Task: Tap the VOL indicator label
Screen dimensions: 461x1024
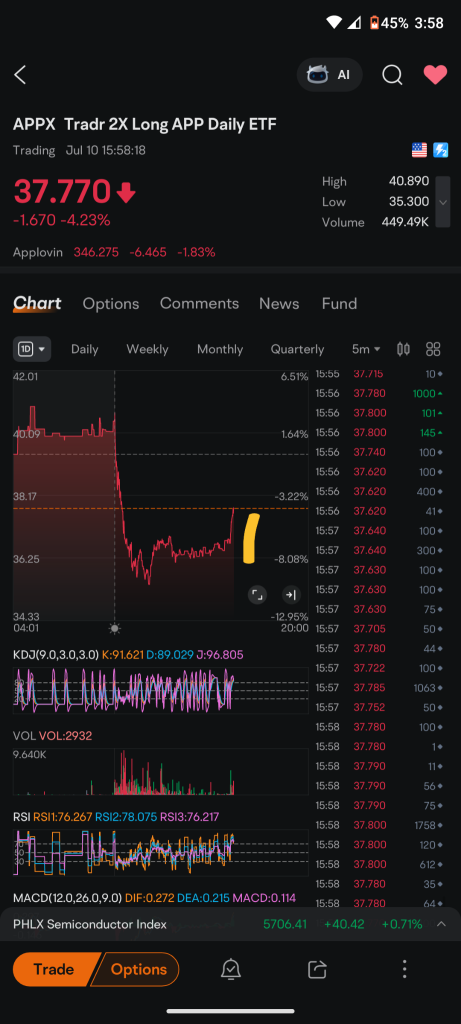Action: click(x=24, y=735)
